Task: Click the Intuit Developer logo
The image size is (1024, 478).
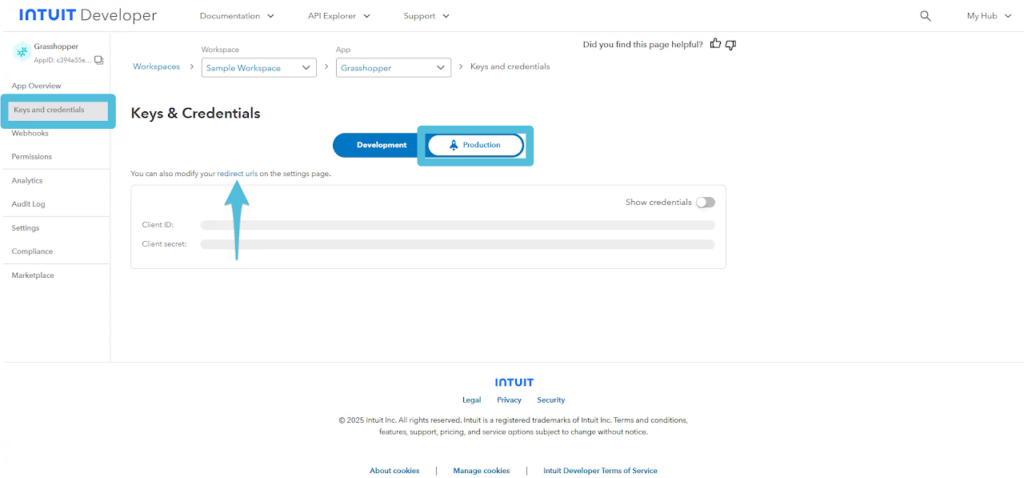Action: (88, 16)
